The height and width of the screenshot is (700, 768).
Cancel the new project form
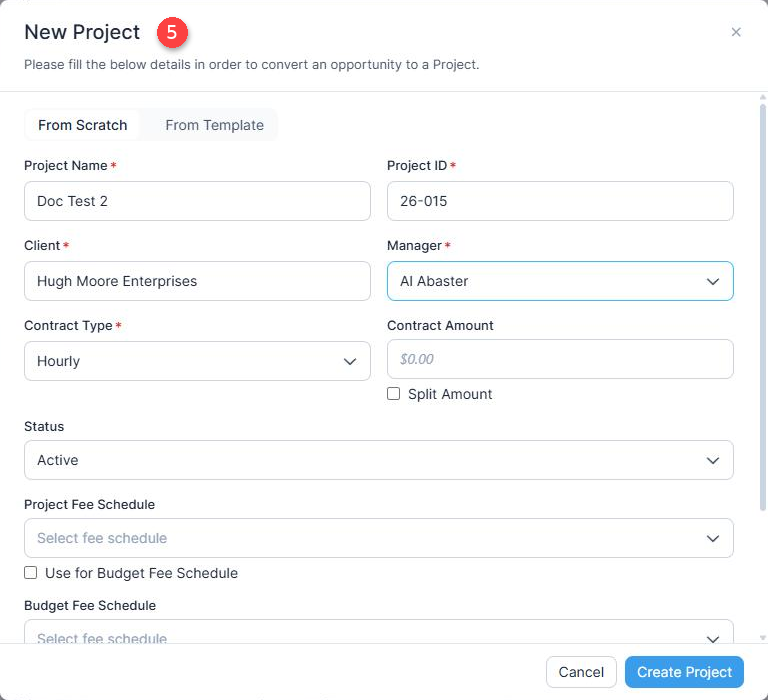coord(581,672)
